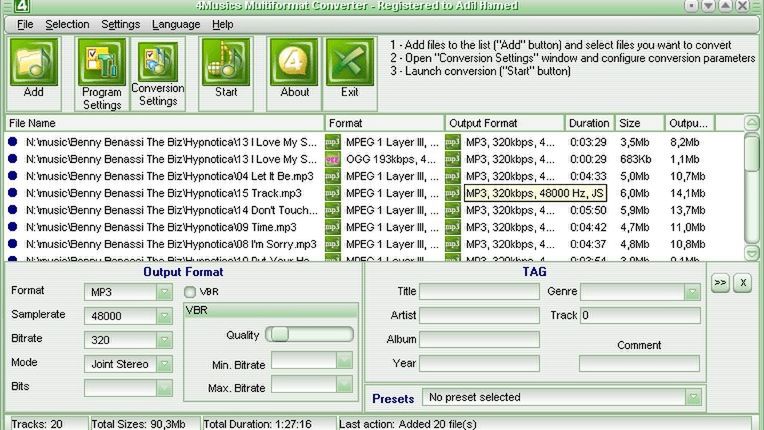764x430 pixels.
Task: Open the File menu
Action: 25,24
